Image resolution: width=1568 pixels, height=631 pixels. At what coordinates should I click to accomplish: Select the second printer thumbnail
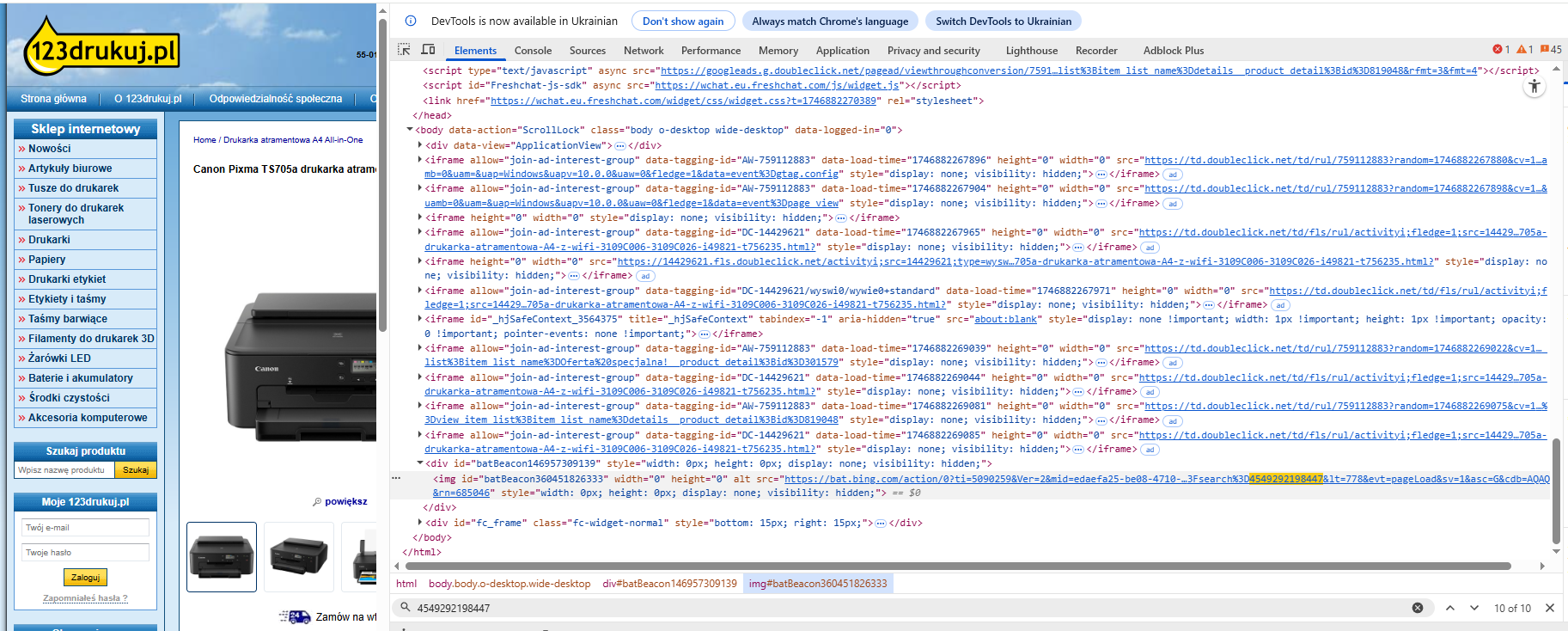click(299, 557)
